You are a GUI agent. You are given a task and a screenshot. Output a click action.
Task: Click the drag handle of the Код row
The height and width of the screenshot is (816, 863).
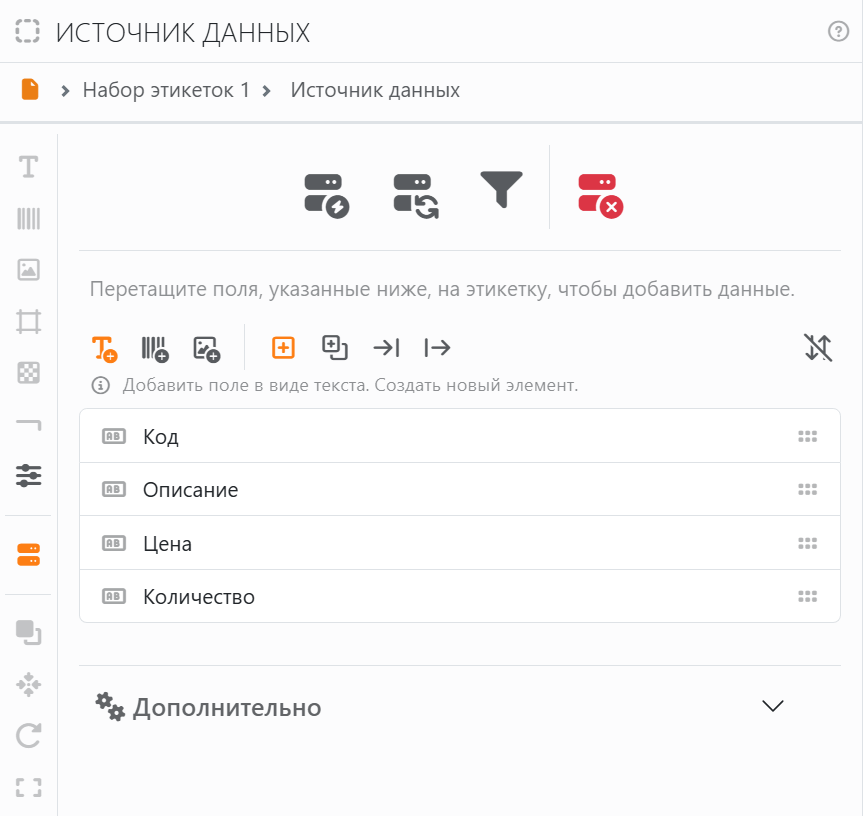click(x=807, y=436)
